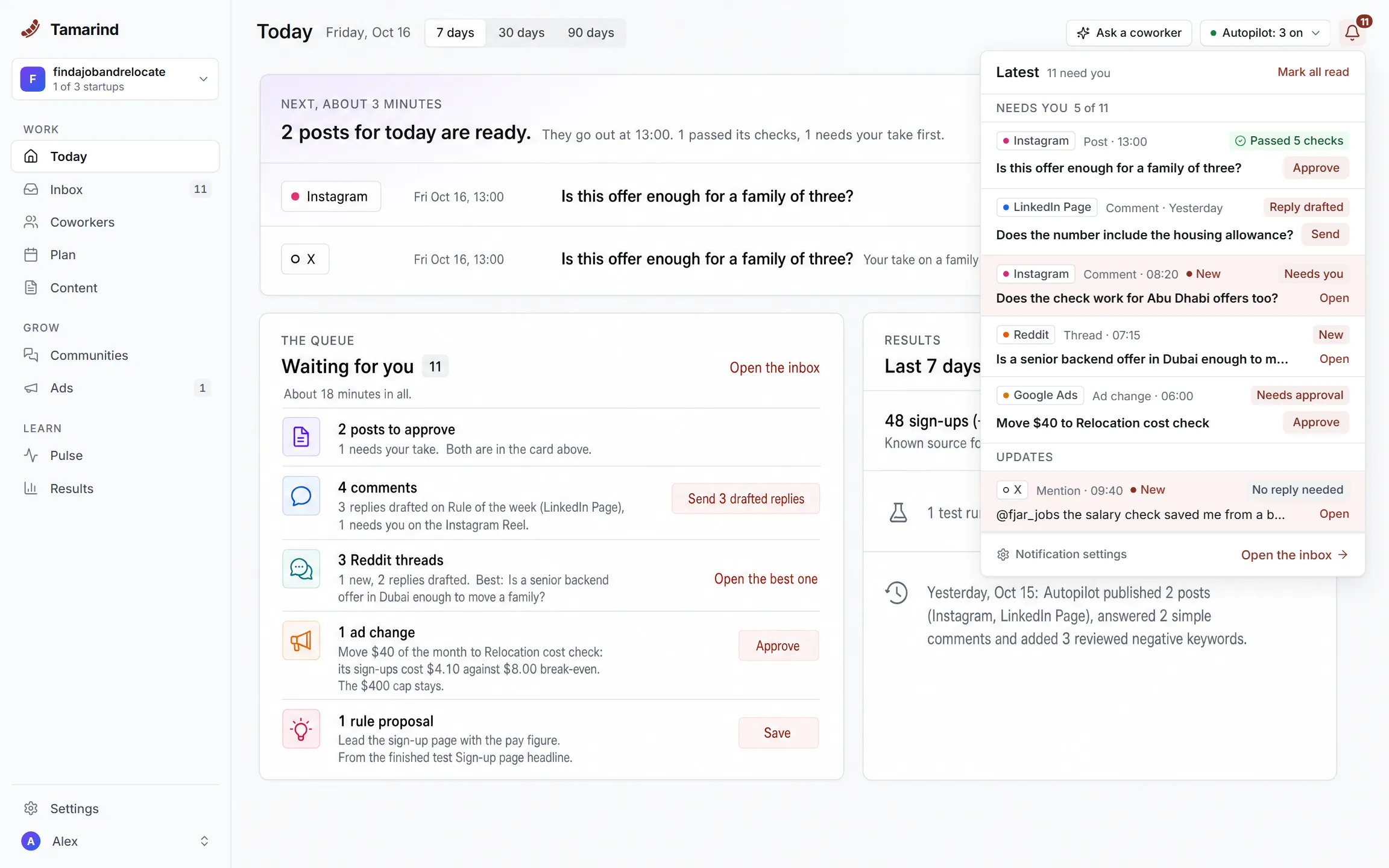Click the speech bubble icon beside 4 comments
Image resolution: width=1389 pixels, height=868 pixels.
301,496
